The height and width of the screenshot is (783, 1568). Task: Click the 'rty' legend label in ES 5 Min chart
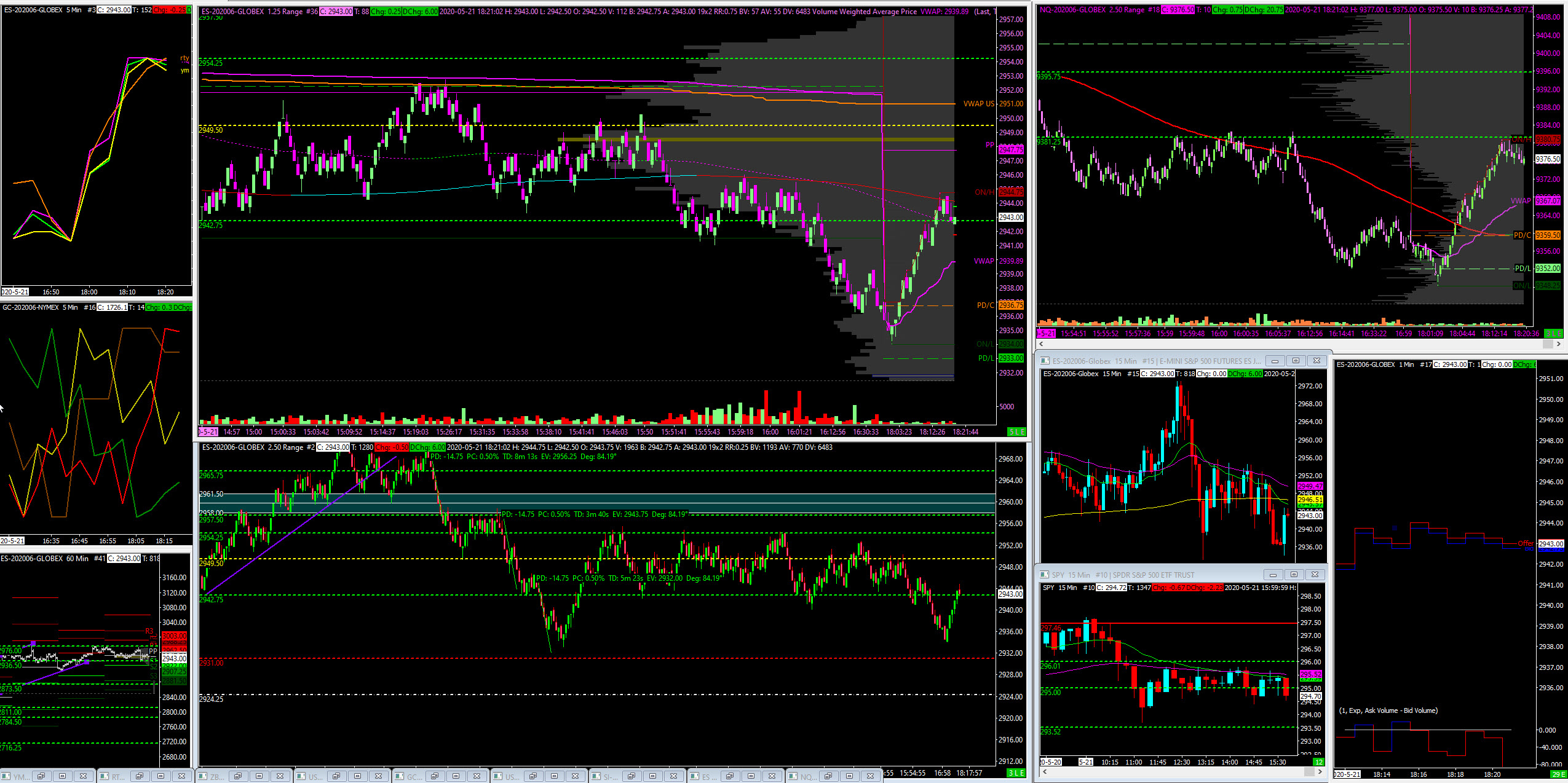(x=184, y=58)
